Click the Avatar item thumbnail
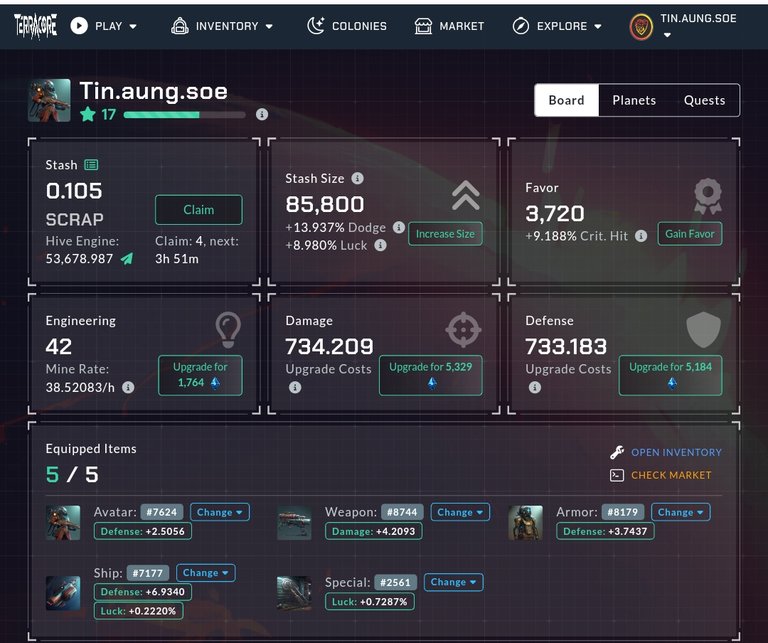 63,523
